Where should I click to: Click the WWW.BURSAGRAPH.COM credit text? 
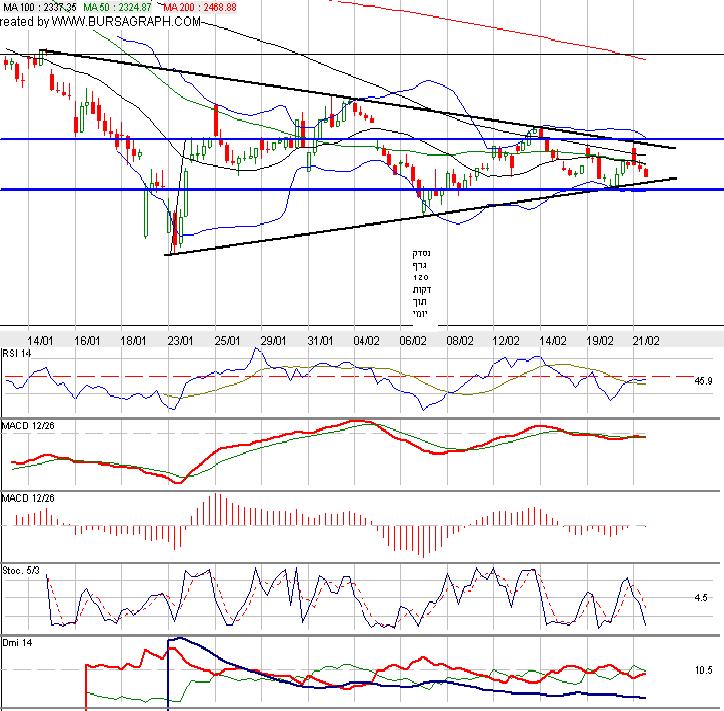(x=126, y=21)
